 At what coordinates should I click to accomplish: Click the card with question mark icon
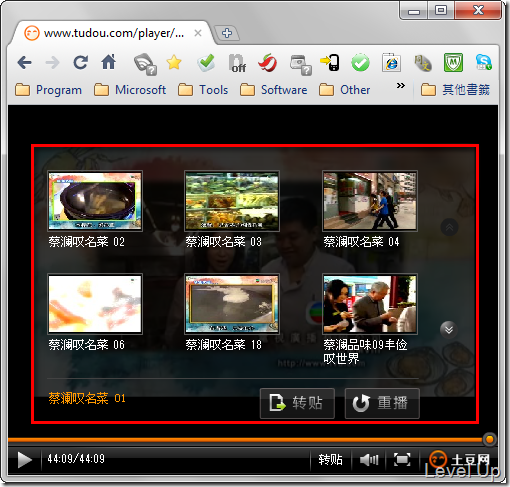click(x=301, y=65)
